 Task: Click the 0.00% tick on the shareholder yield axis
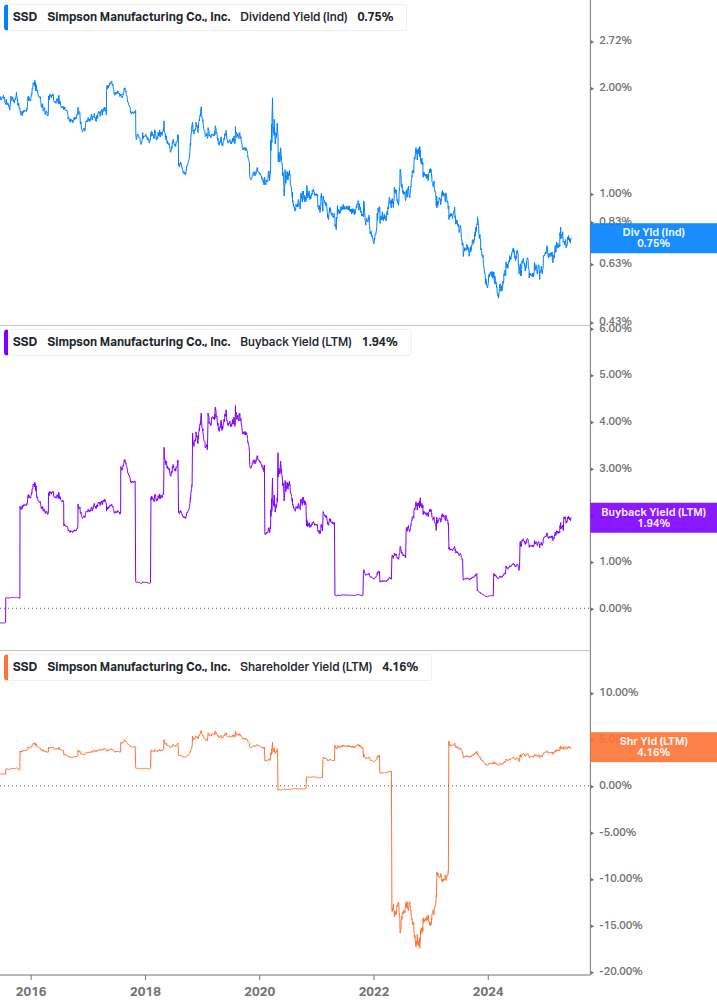coord(615,785)
